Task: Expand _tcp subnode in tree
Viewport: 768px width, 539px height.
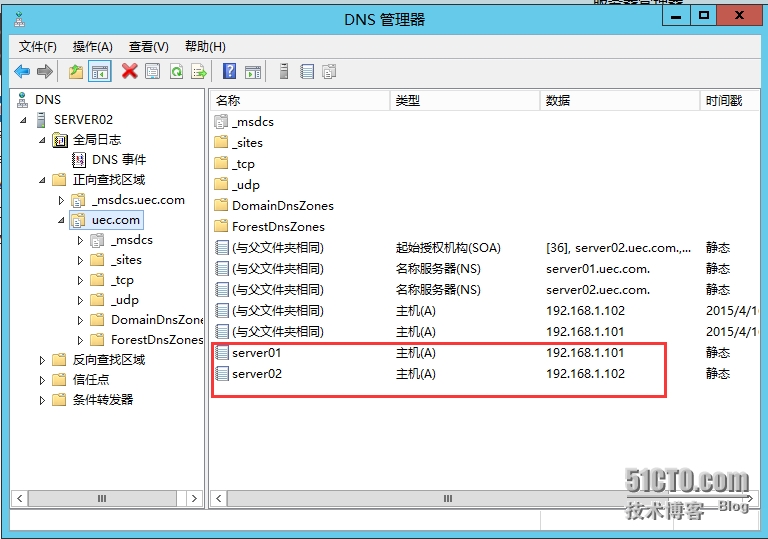Action: (80, 280)
